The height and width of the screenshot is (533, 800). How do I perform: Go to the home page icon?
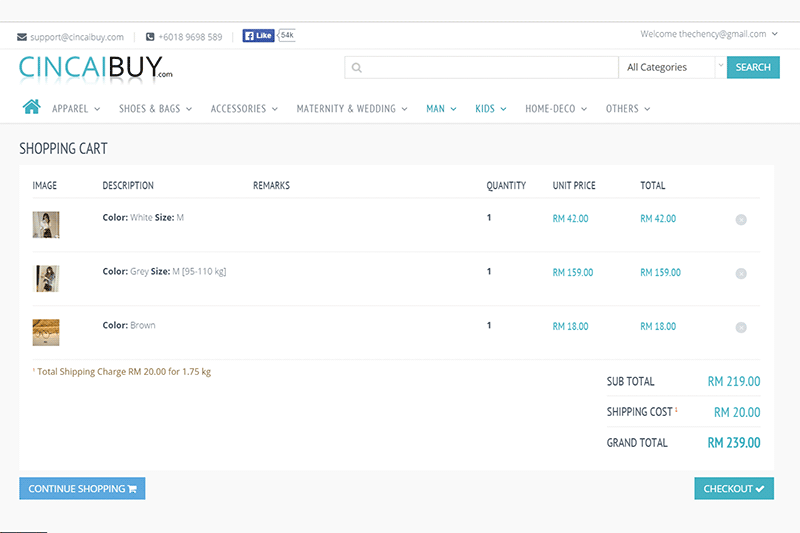point(31,107)
